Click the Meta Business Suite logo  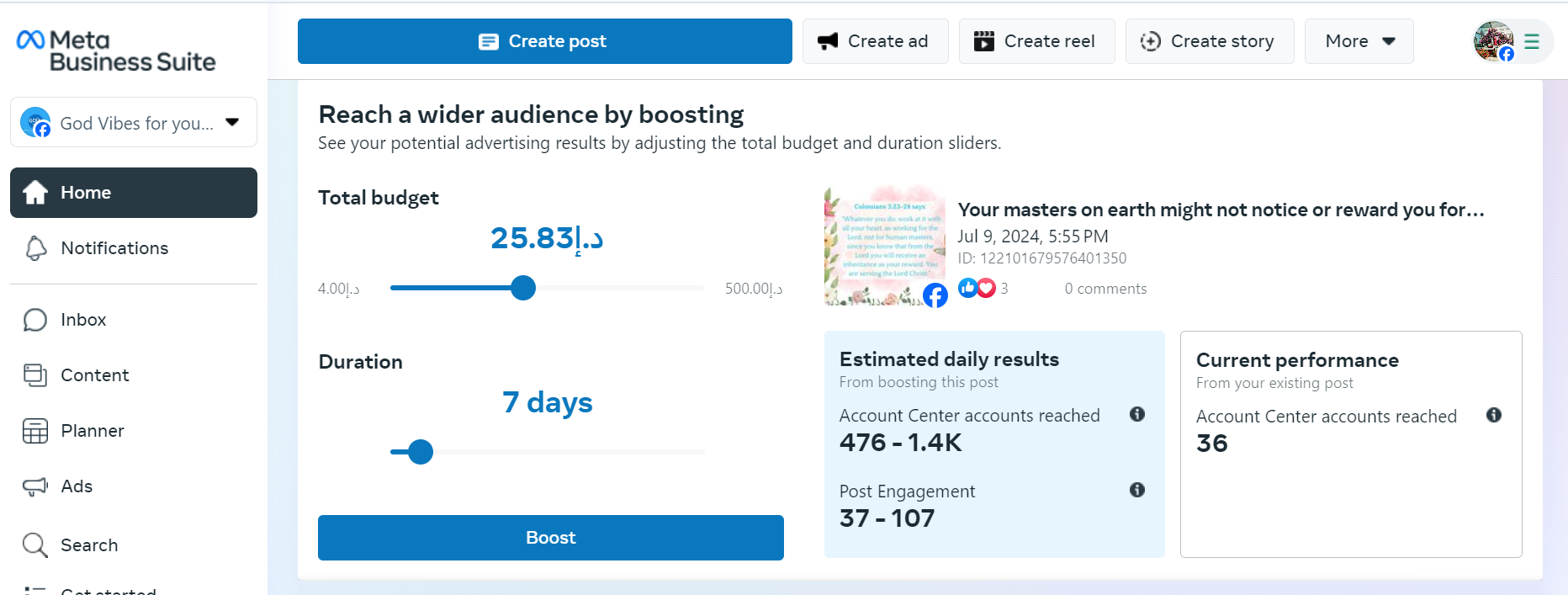(x=115, y=50)
